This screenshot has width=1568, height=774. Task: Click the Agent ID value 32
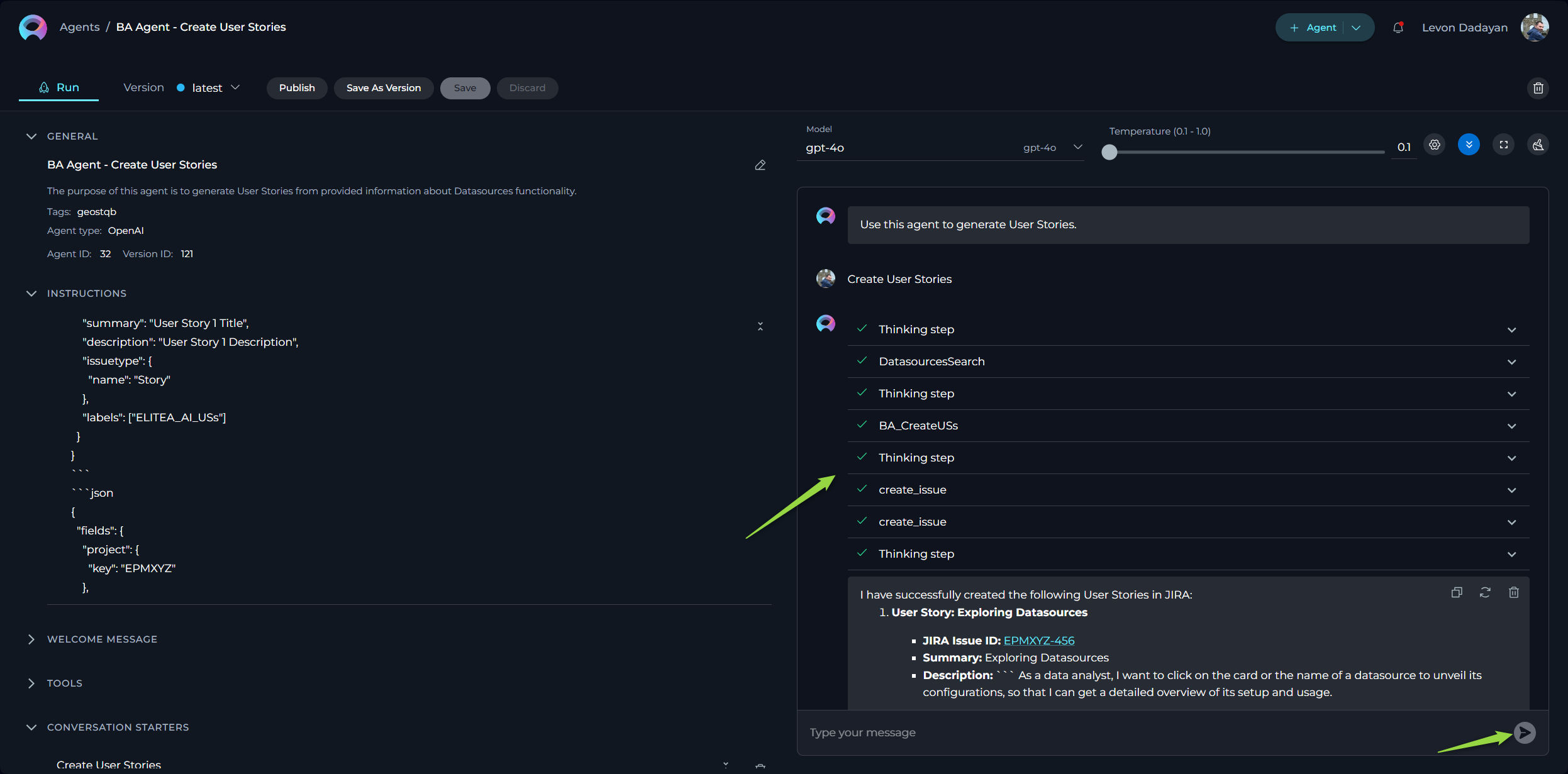(x=106, y=254)
